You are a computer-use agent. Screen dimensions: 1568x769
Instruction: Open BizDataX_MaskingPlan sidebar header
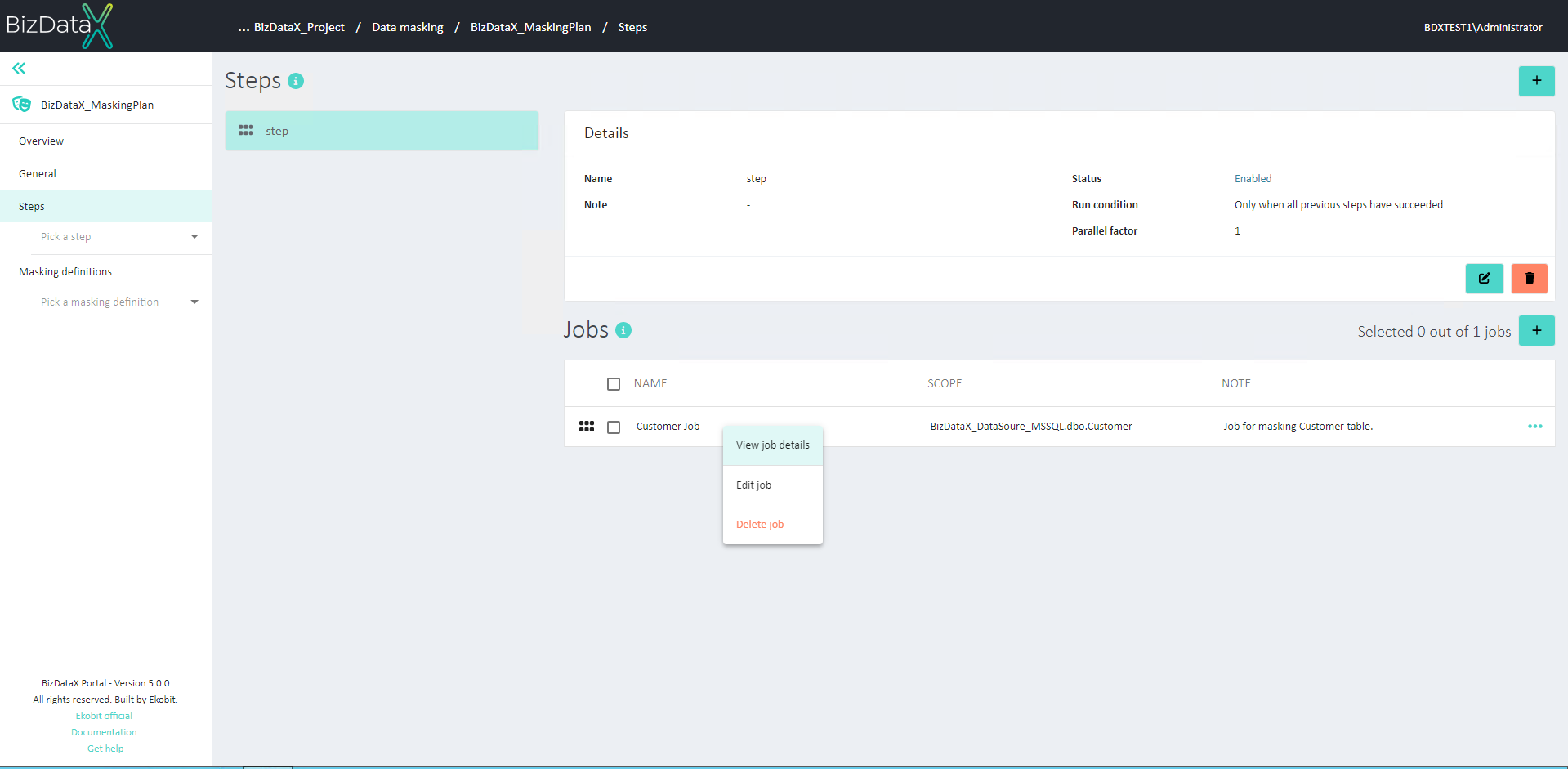pos(105,105)
